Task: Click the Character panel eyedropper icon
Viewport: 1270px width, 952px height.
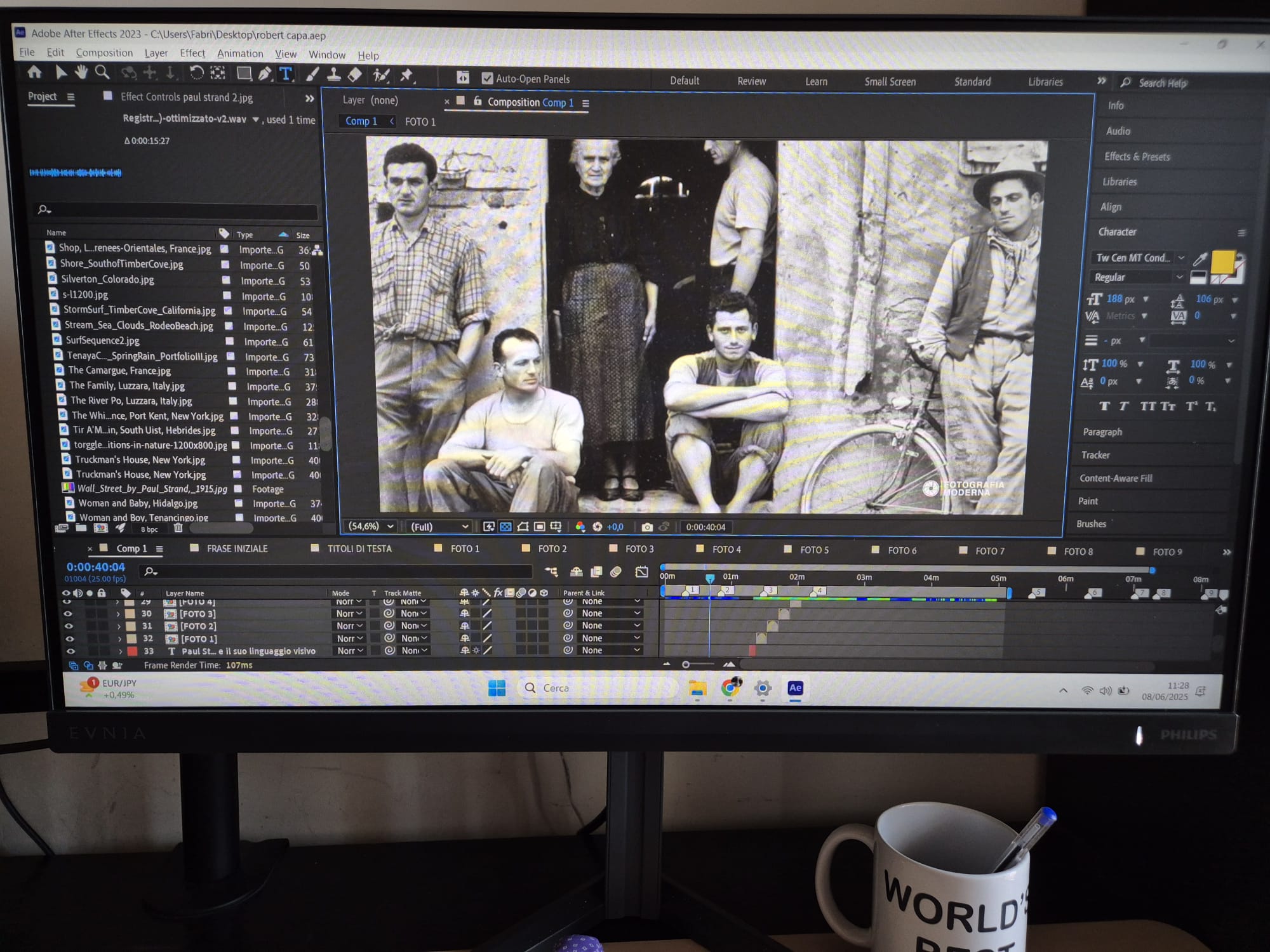Action: pos(1200,259)
